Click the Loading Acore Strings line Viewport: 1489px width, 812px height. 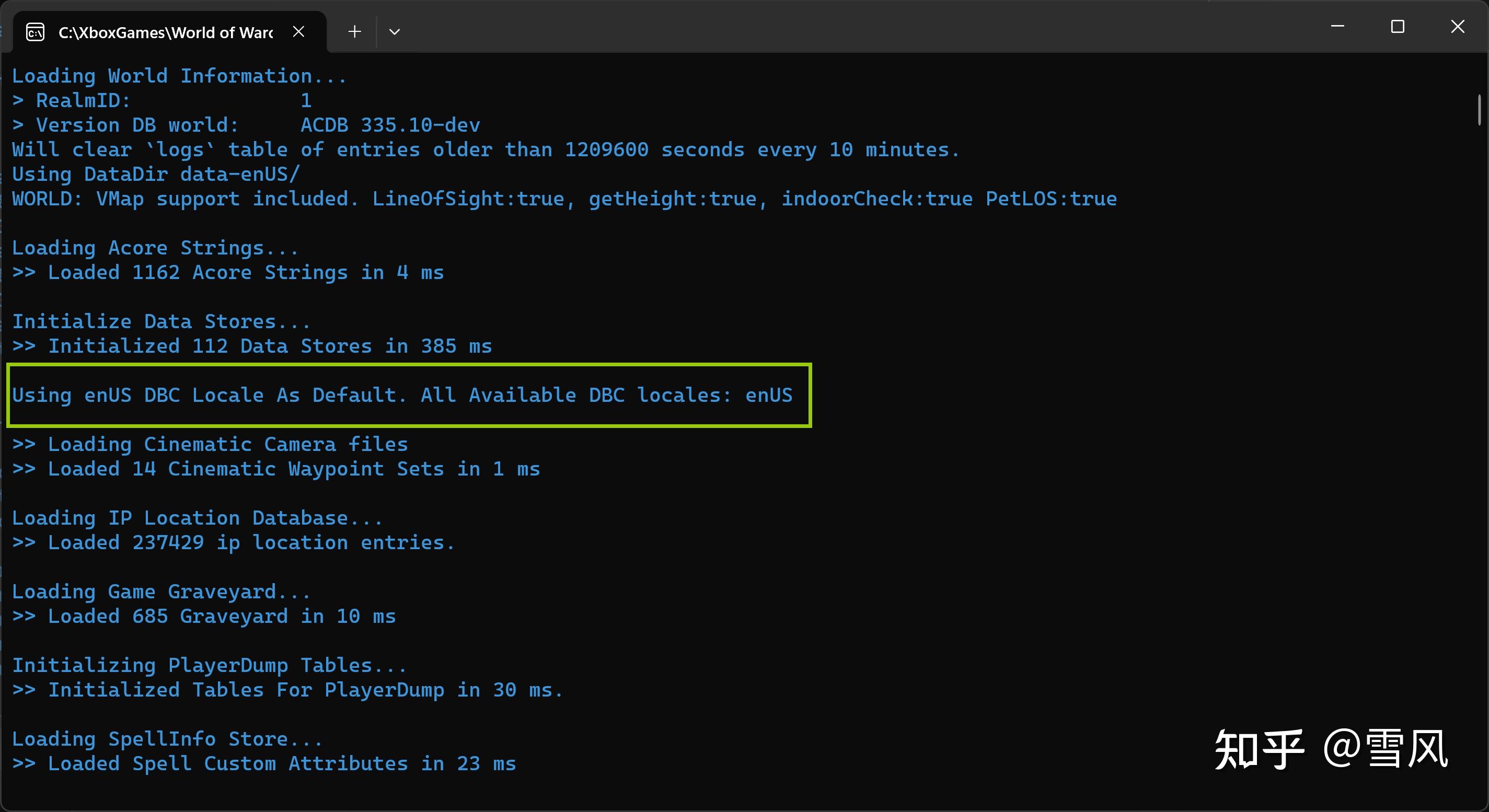(x=155, y=248)
